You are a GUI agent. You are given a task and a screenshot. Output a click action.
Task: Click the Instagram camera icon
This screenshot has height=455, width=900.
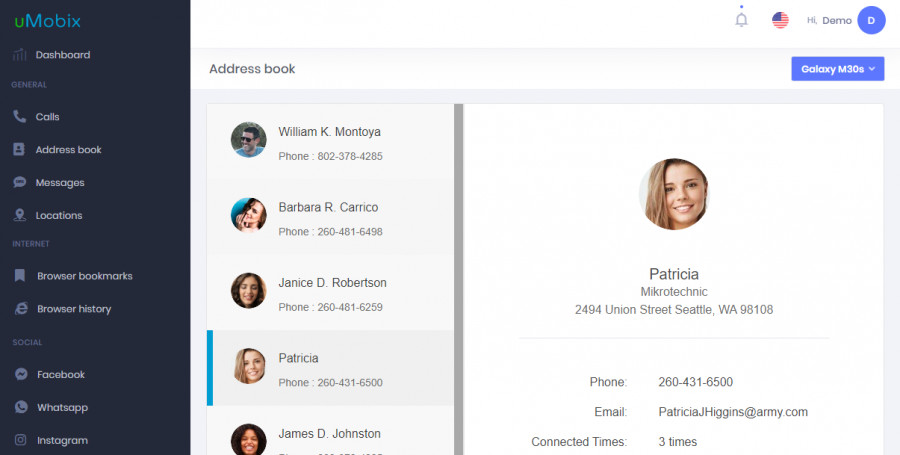point(21,440)
